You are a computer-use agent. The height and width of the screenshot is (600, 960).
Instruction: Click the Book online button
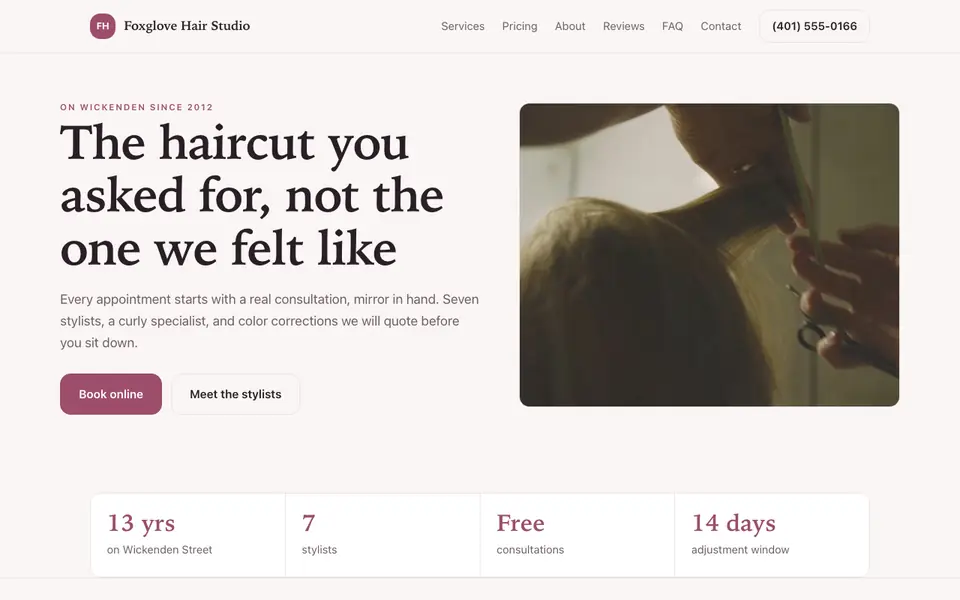click(111, 394)
